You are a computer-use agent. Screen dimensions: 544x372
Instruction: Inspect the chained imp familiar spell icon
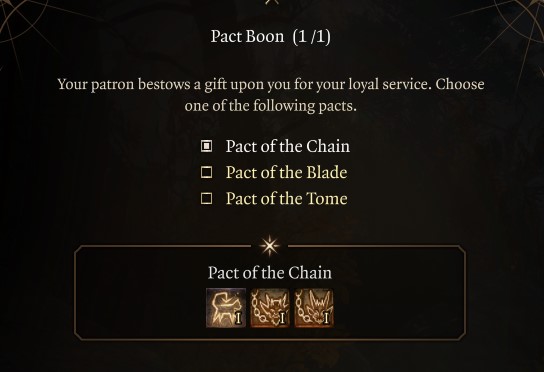pyautogui.click(x=270, y=308)
